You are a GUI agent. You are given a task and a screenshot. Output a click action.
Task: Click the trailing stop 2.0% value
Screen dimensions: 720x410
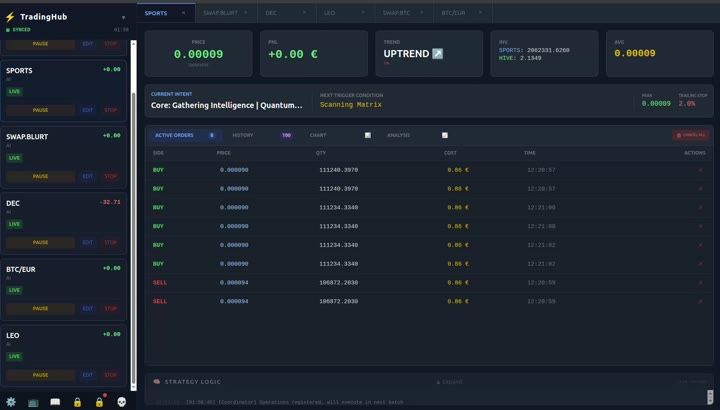(x=687, y=104)
